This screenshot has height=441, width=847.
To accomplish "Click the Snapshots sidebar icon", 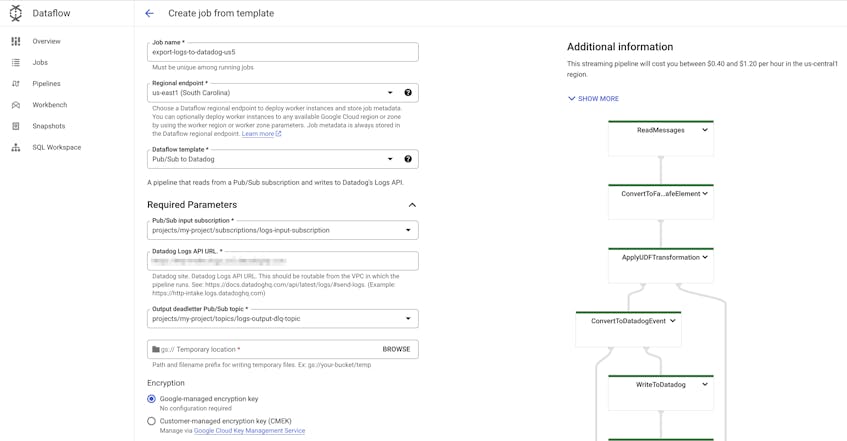I will (16, 126).
